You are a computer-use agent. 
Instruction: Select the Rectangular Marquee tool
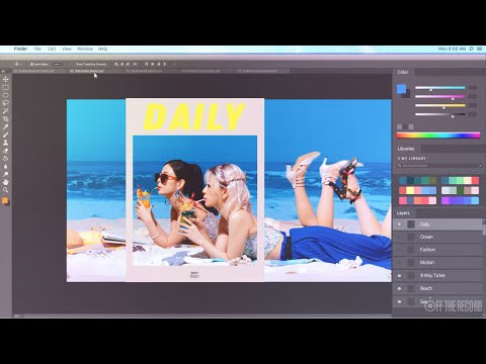coord(5,88)
